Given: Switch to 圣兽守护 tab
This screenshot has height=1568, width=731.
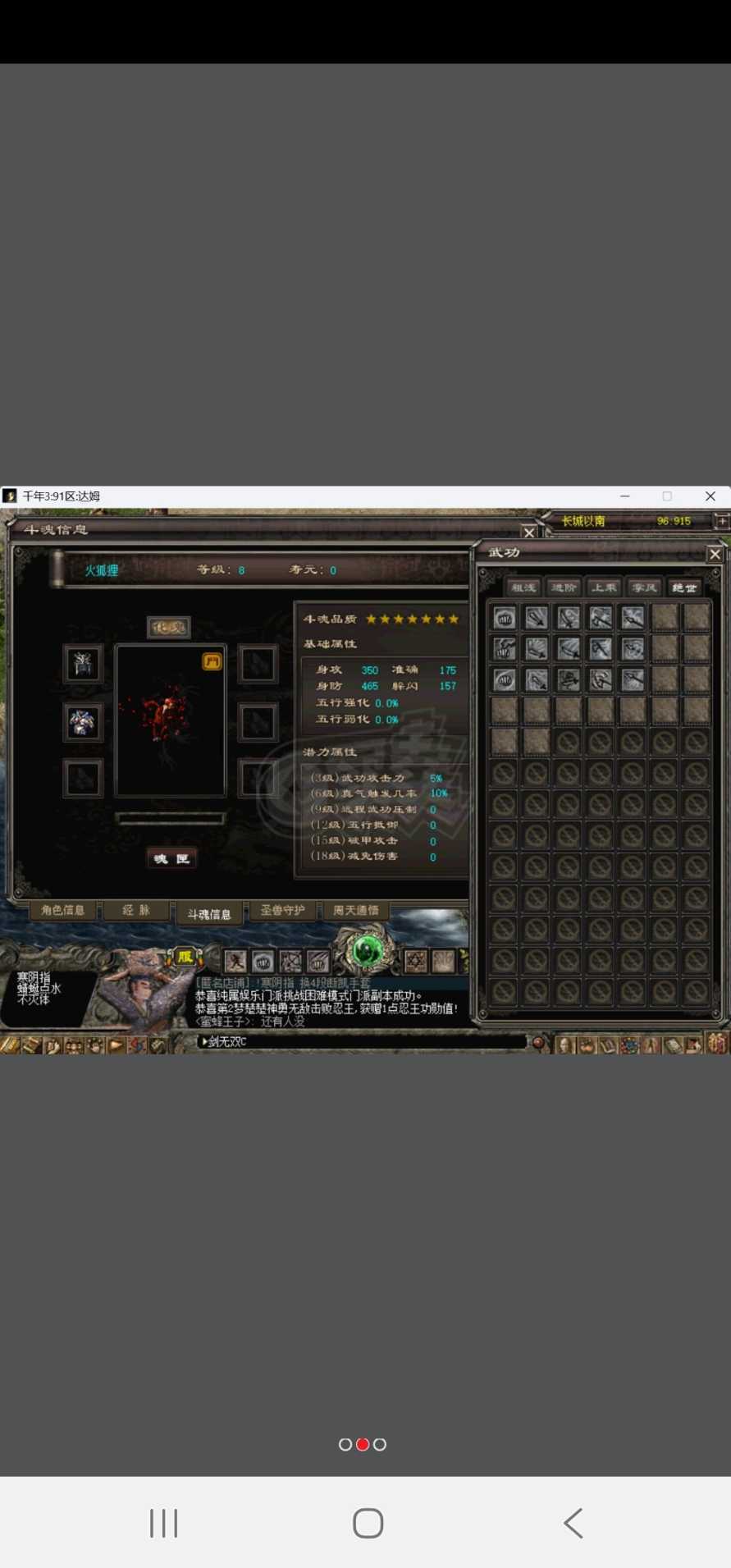Looking at the screenshot, I should click(282, 910).
